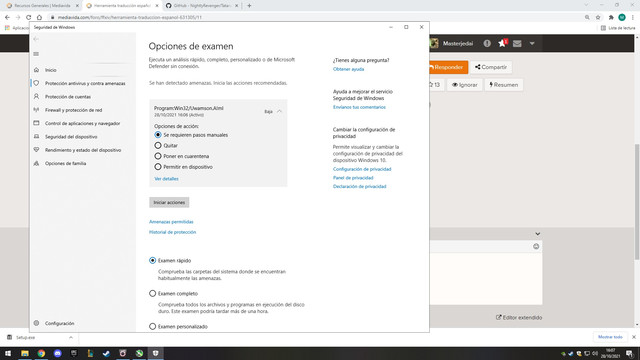This screenshot has width=640, height=360.
Task: Click the 'Obtener ayuda' link
Action: click(x=348, y=69)
